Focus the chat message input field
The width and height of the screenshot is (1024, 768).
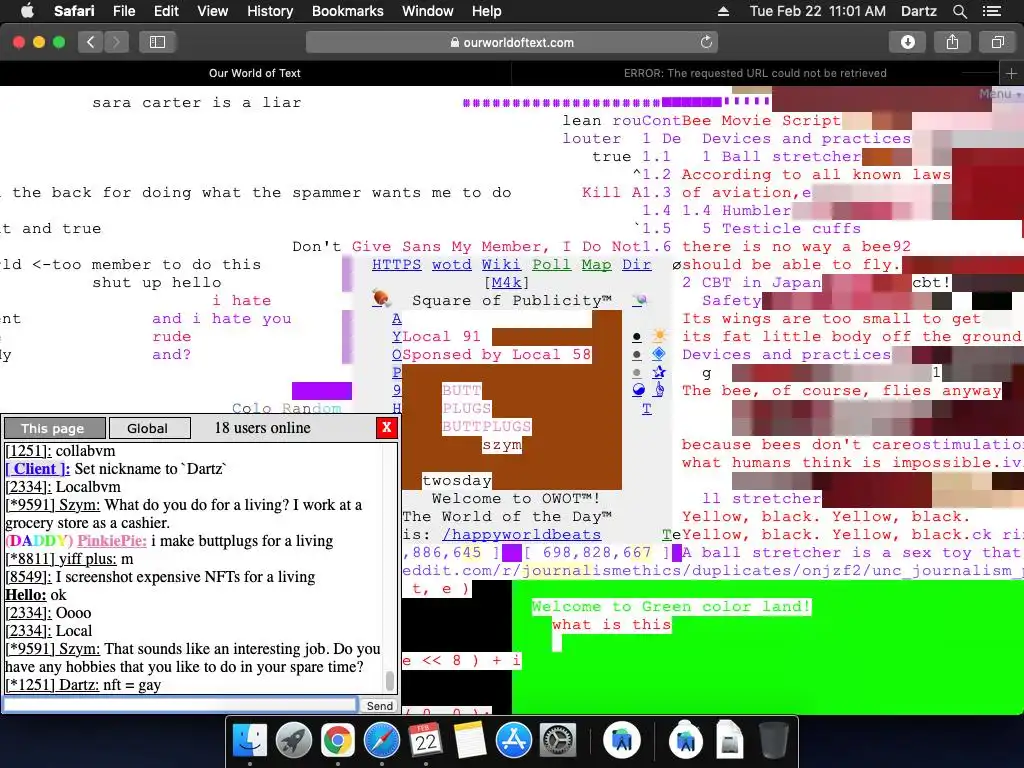[180, 705]
